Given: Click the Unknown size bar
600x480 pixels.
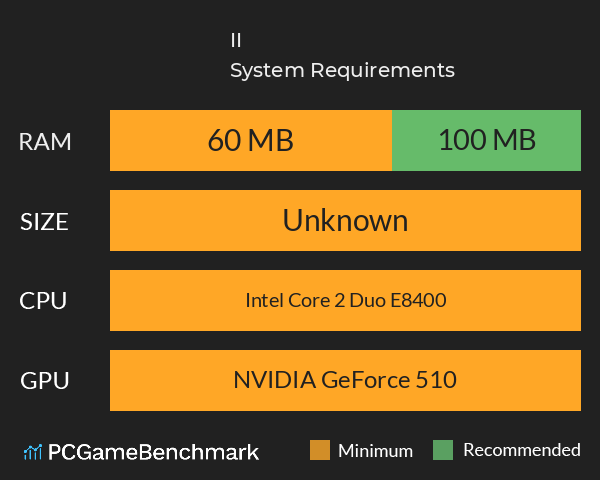Looking at the screenshot, I should pos(346,220).
